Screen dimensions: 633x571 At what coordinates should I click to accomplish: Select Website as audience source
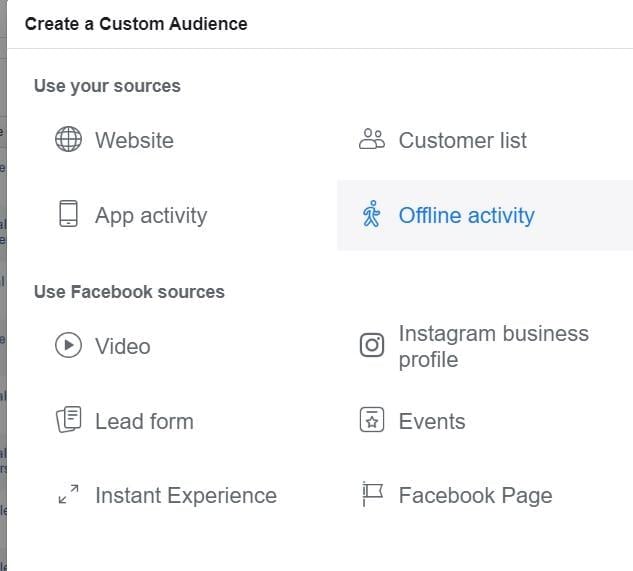tap(134, 140)
